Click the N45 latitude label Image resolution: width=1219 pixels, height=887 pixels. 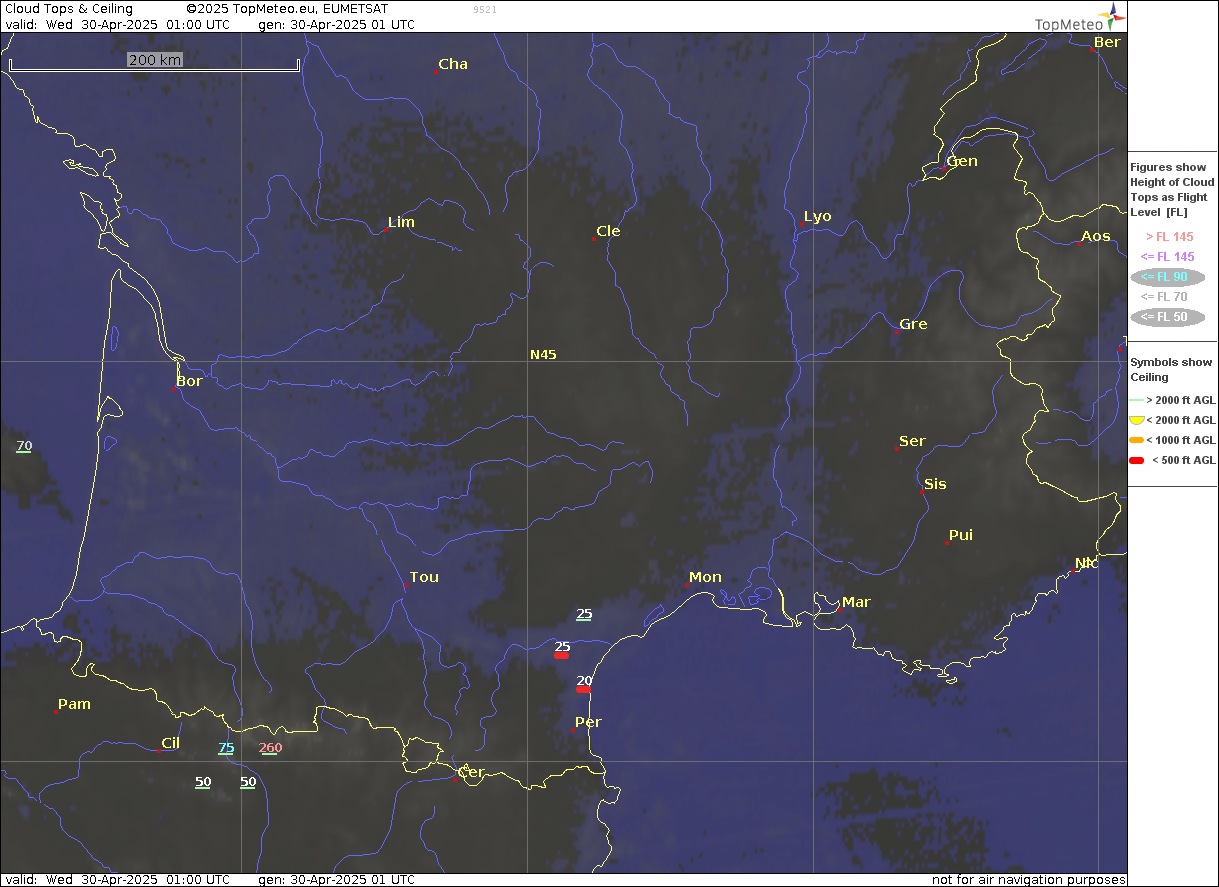pos(543,354)
